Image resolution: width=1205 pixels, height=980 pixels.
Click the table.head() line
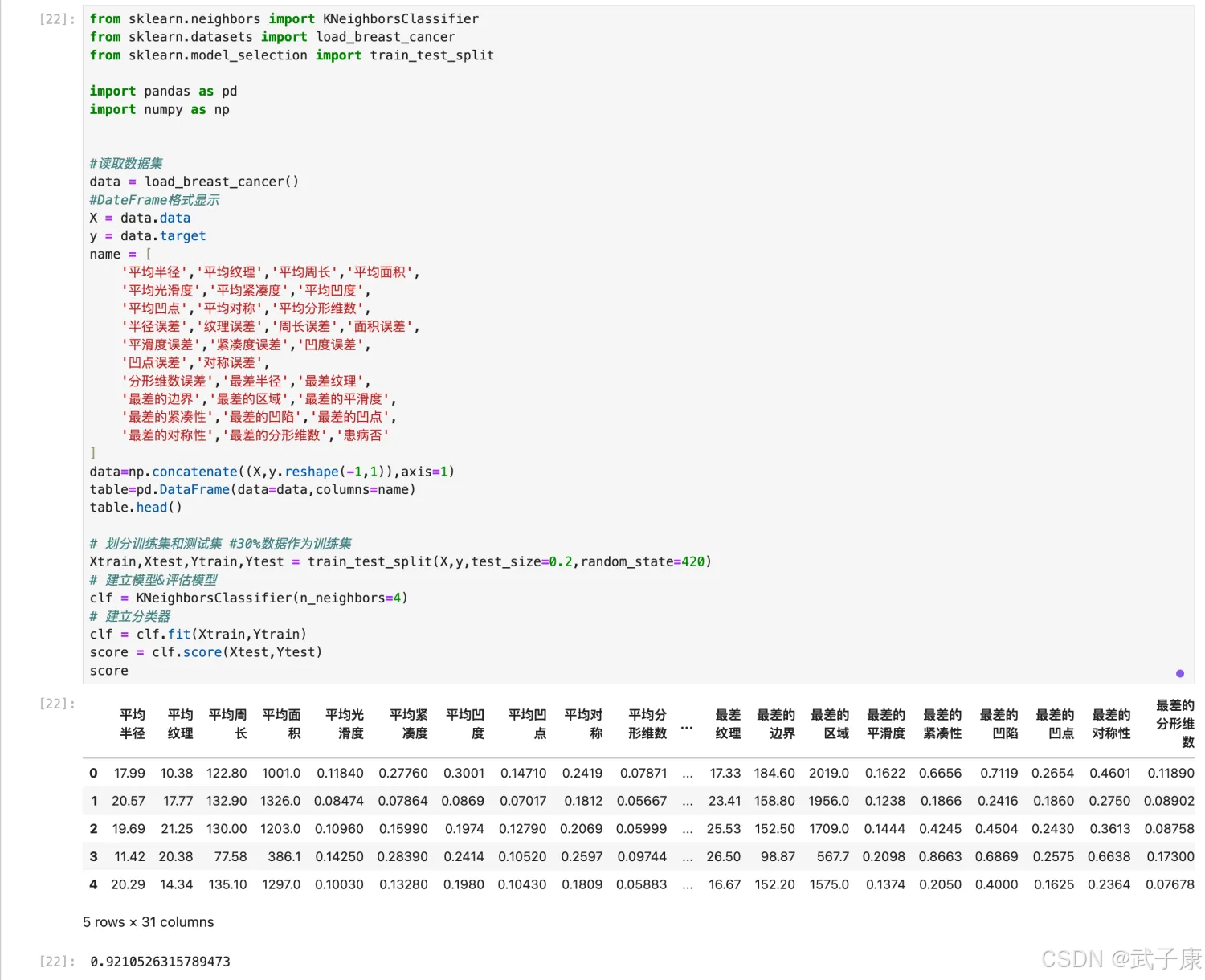[x=136, y=508]
